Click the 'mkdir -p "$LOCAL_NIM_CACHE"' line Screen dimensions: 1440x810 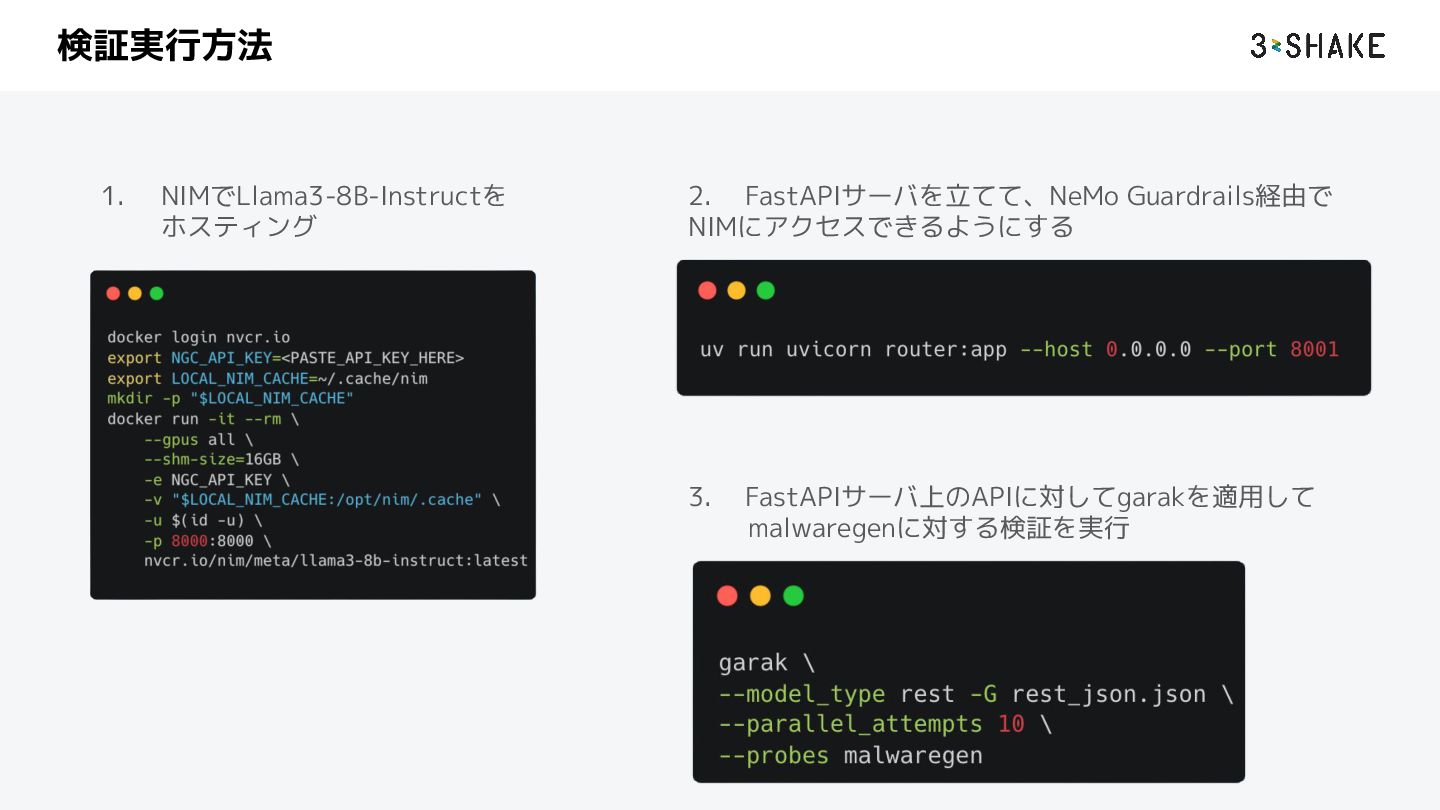tap(230, 398)
